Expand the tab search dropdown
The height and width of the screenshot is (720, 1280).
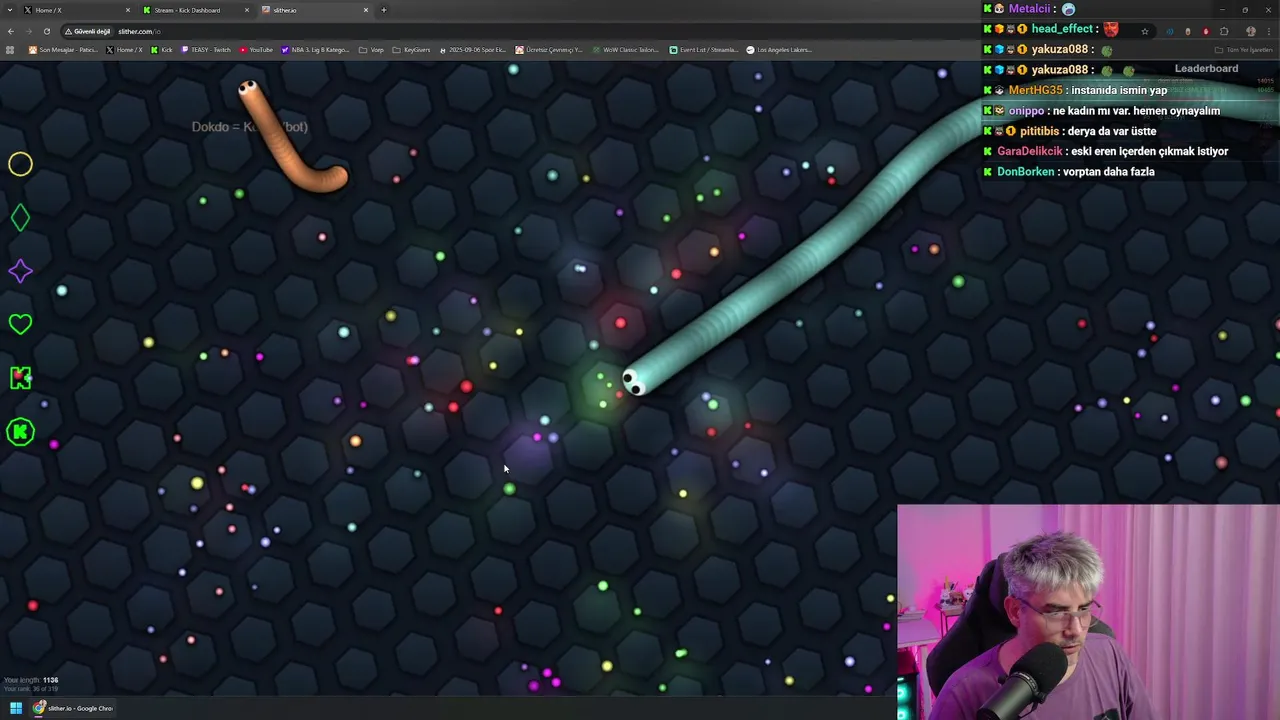coord(8,10)
